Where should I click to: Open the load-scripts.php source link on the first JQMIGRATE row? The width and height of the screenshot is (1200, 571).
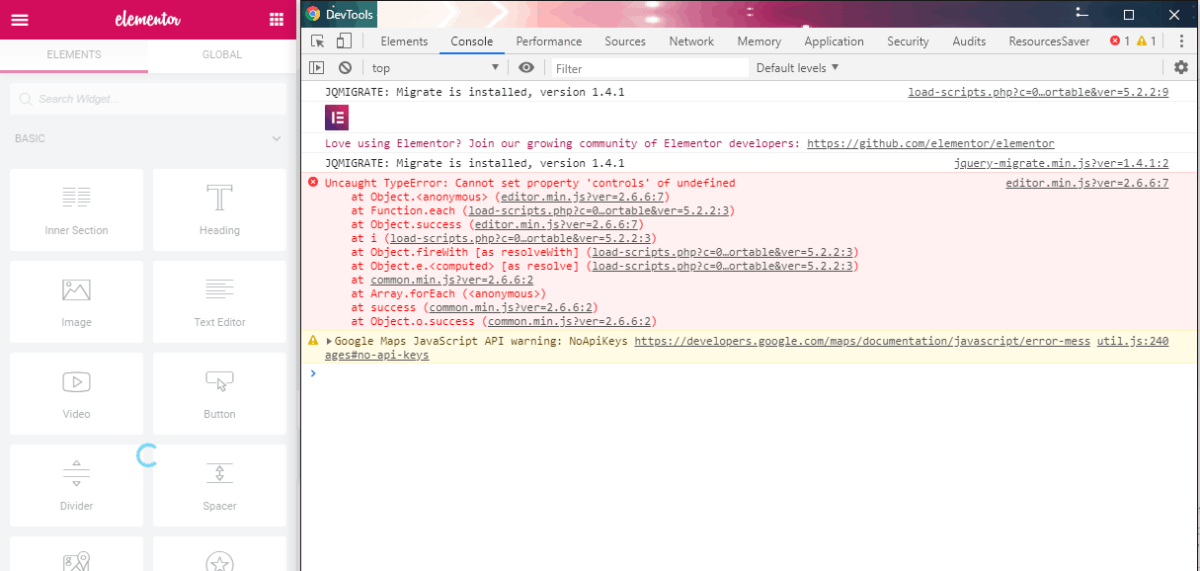[1038, 92]
